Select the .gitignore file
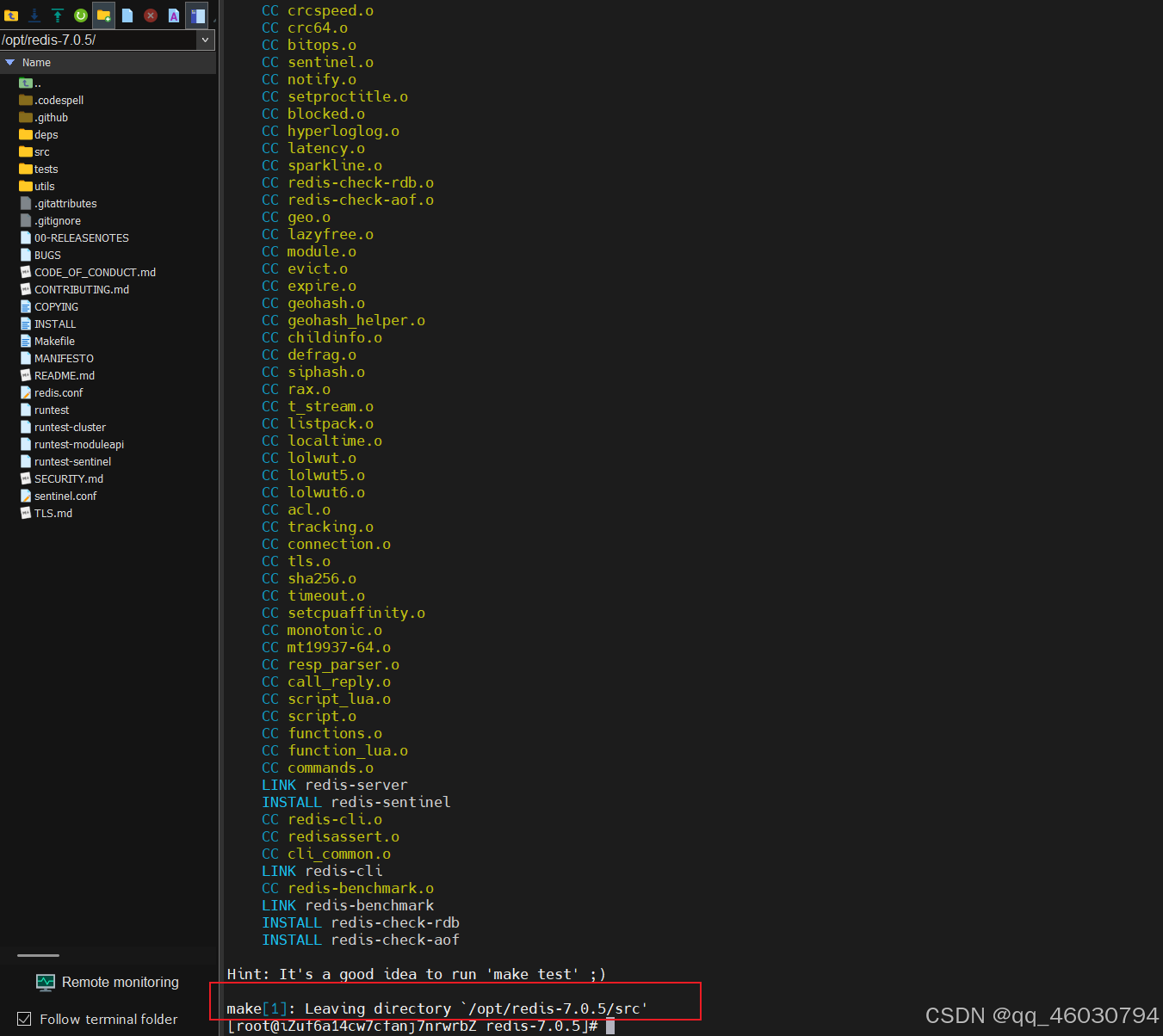The image size is (1163, 1036). [x=50, y=221]
